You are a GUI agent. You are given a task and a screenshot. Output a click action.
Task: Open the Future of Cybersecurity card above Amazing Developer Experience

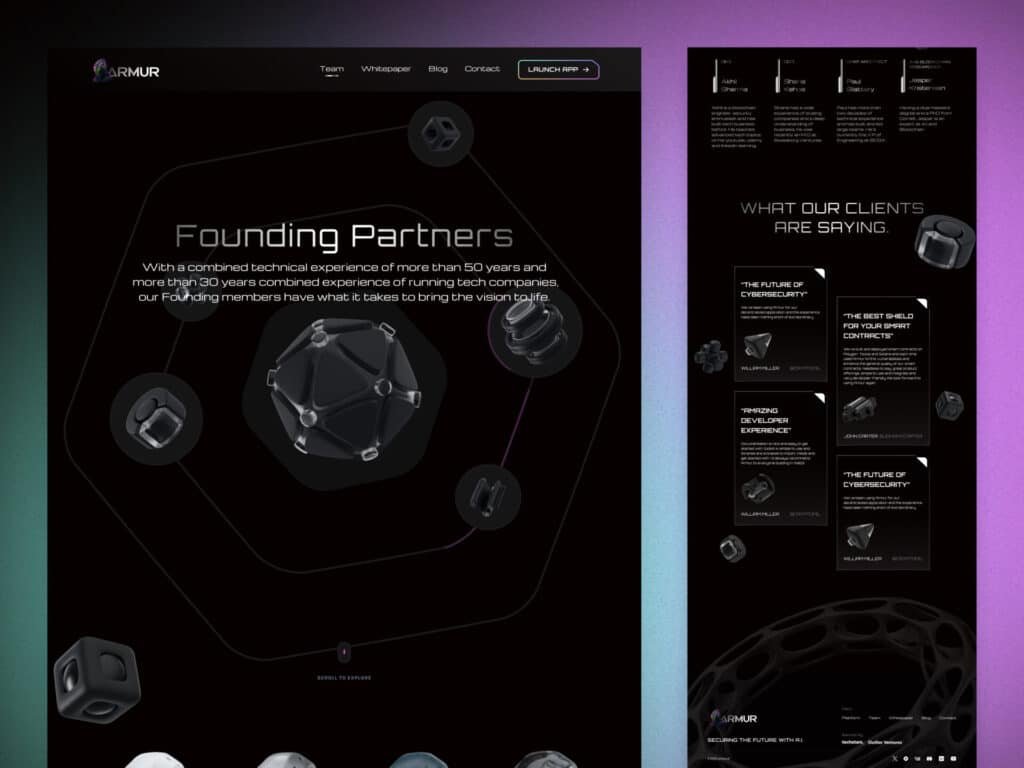click(x=780, y=324)
